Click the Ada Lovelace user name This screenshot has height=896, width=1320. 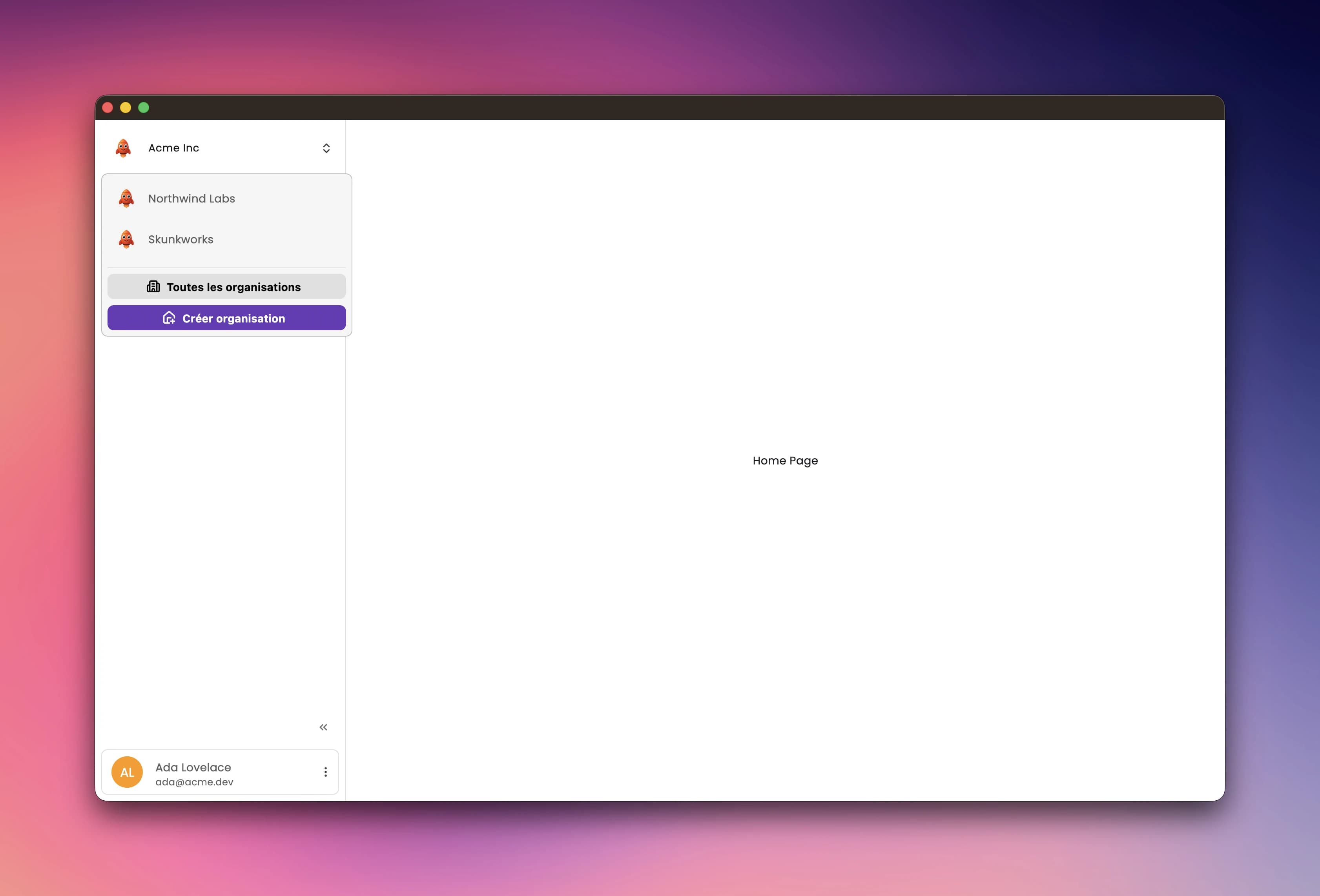[x=193, y=767]
